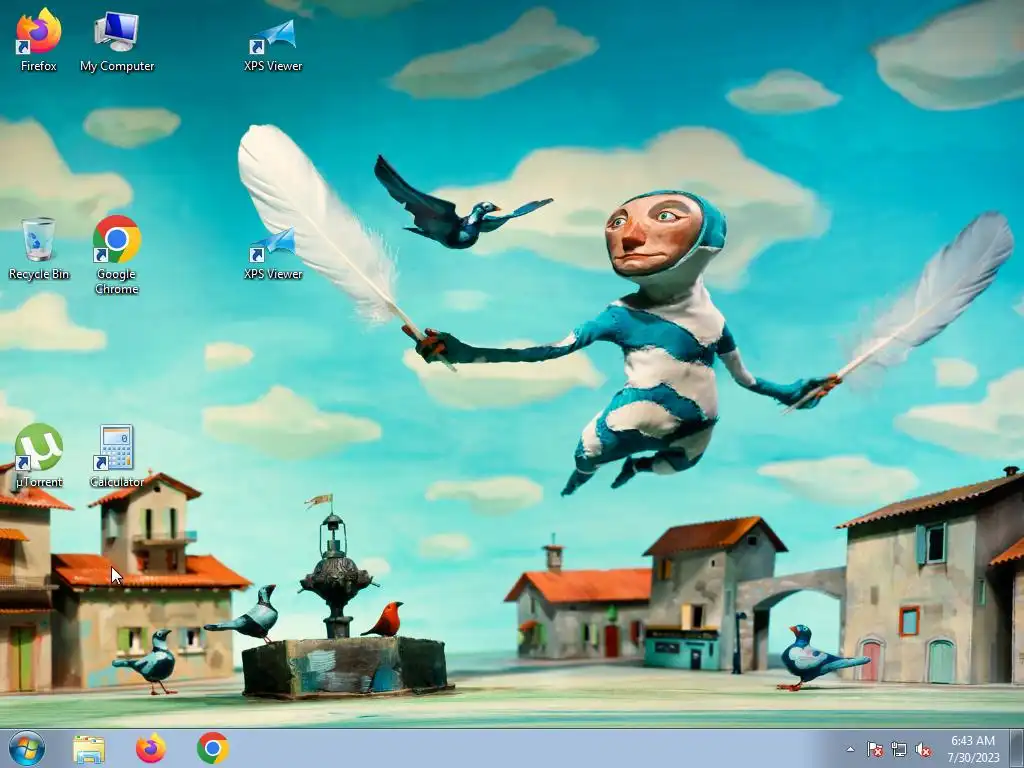Open the Action Center flag icon

click(x=874, y=750)
